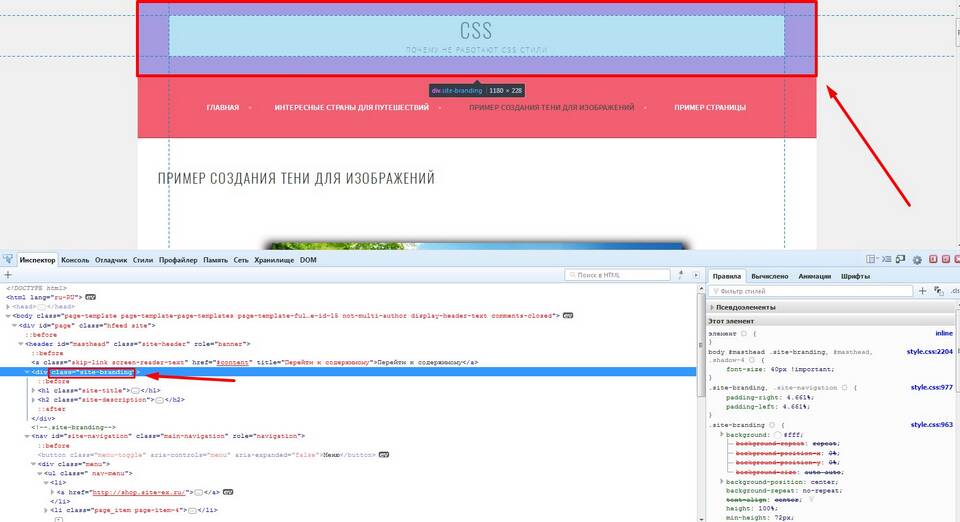Open the ПРИМЕР СТРАНИЦЫ menu link
Image resolution: width=960 pixels, height=522 pixels.
click(x=710, y=108)
